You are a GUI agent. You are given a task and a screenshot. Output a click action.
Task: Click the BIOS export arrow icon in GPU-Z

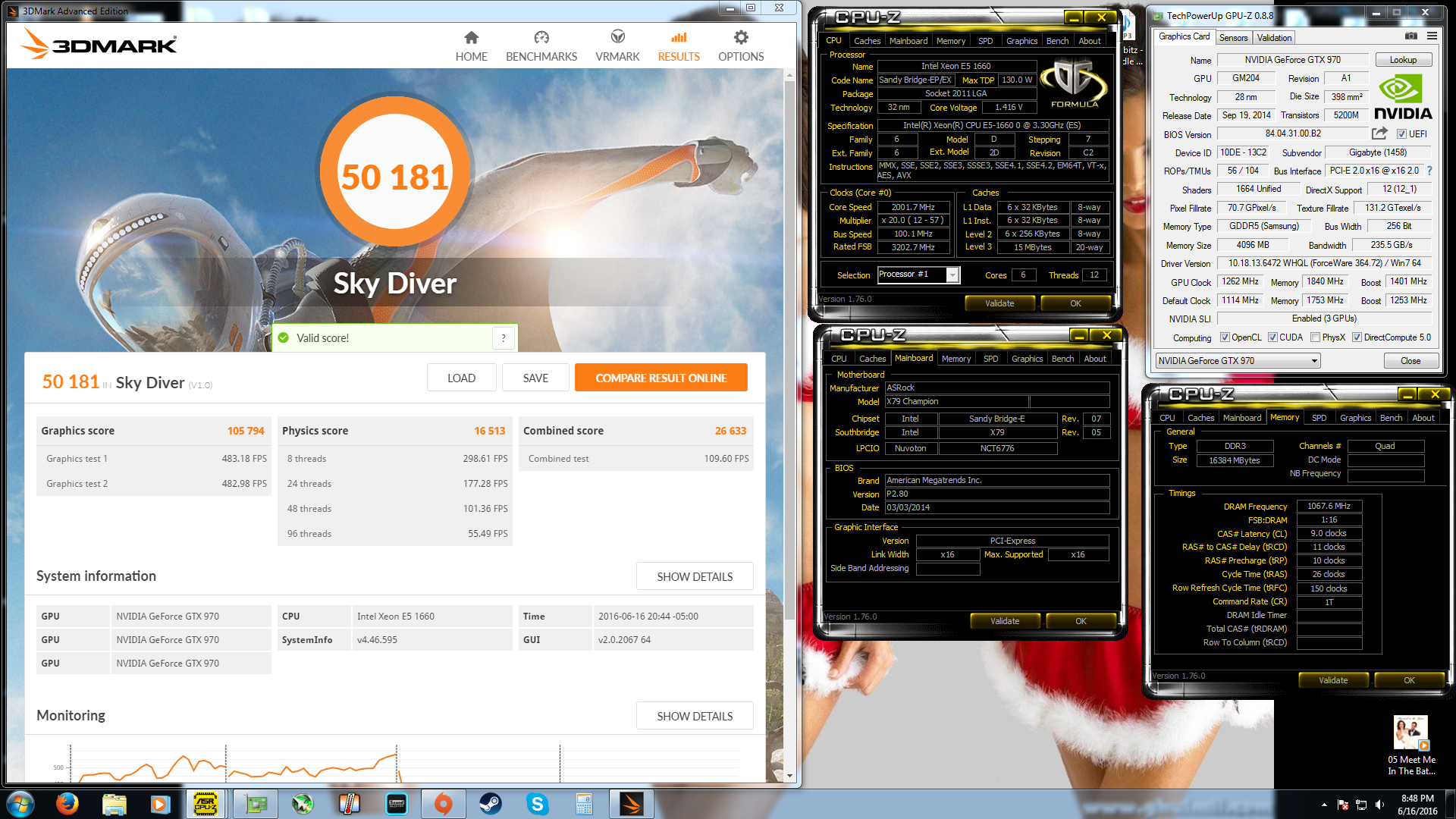pos(1379,133)
